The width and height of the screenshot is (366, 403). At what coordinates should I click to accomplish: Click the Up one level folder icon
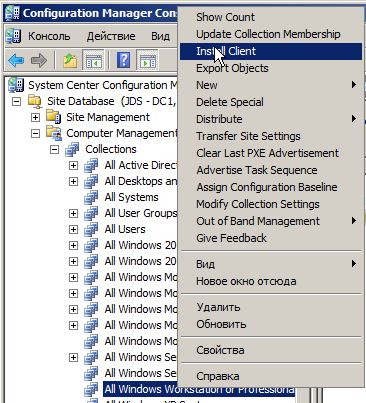click(x=70, y=61)
